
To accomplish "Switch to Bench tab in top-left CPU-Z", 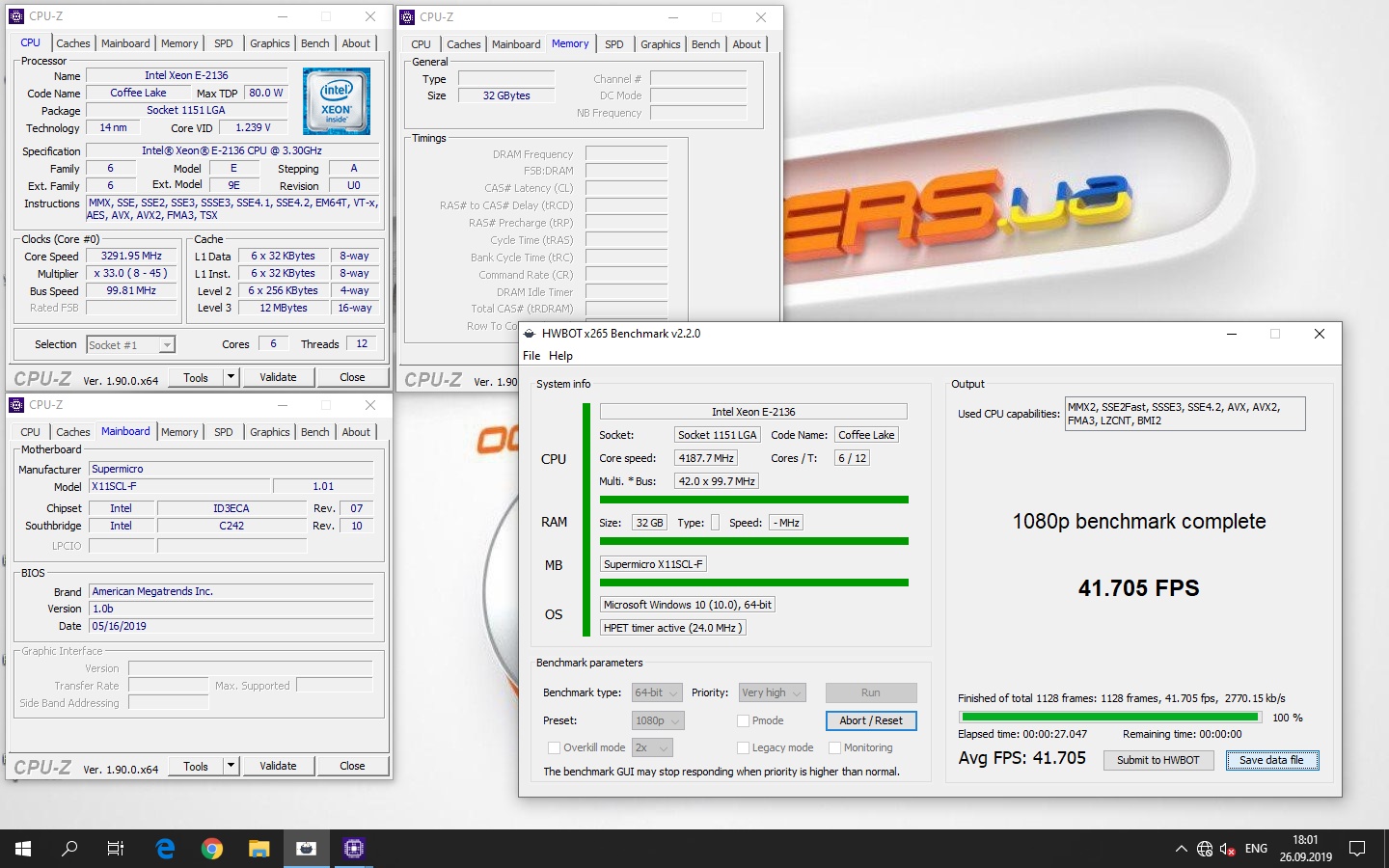I will coord(314,43).
